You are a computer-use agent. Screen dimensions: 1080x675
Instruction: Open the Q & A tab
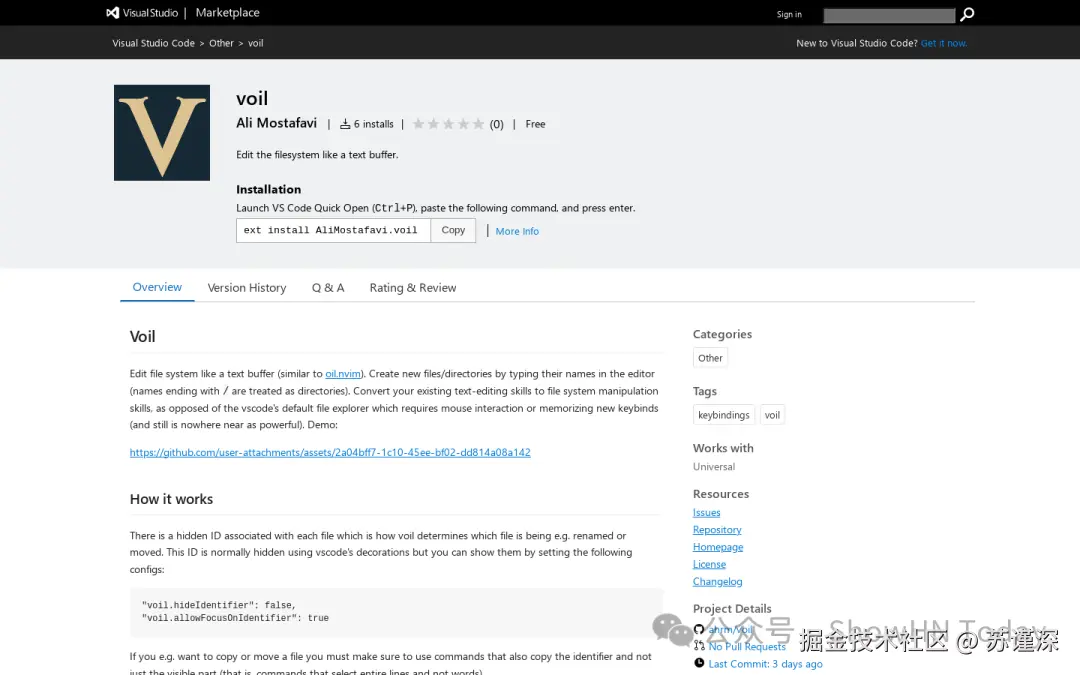(x=328, y=288)
